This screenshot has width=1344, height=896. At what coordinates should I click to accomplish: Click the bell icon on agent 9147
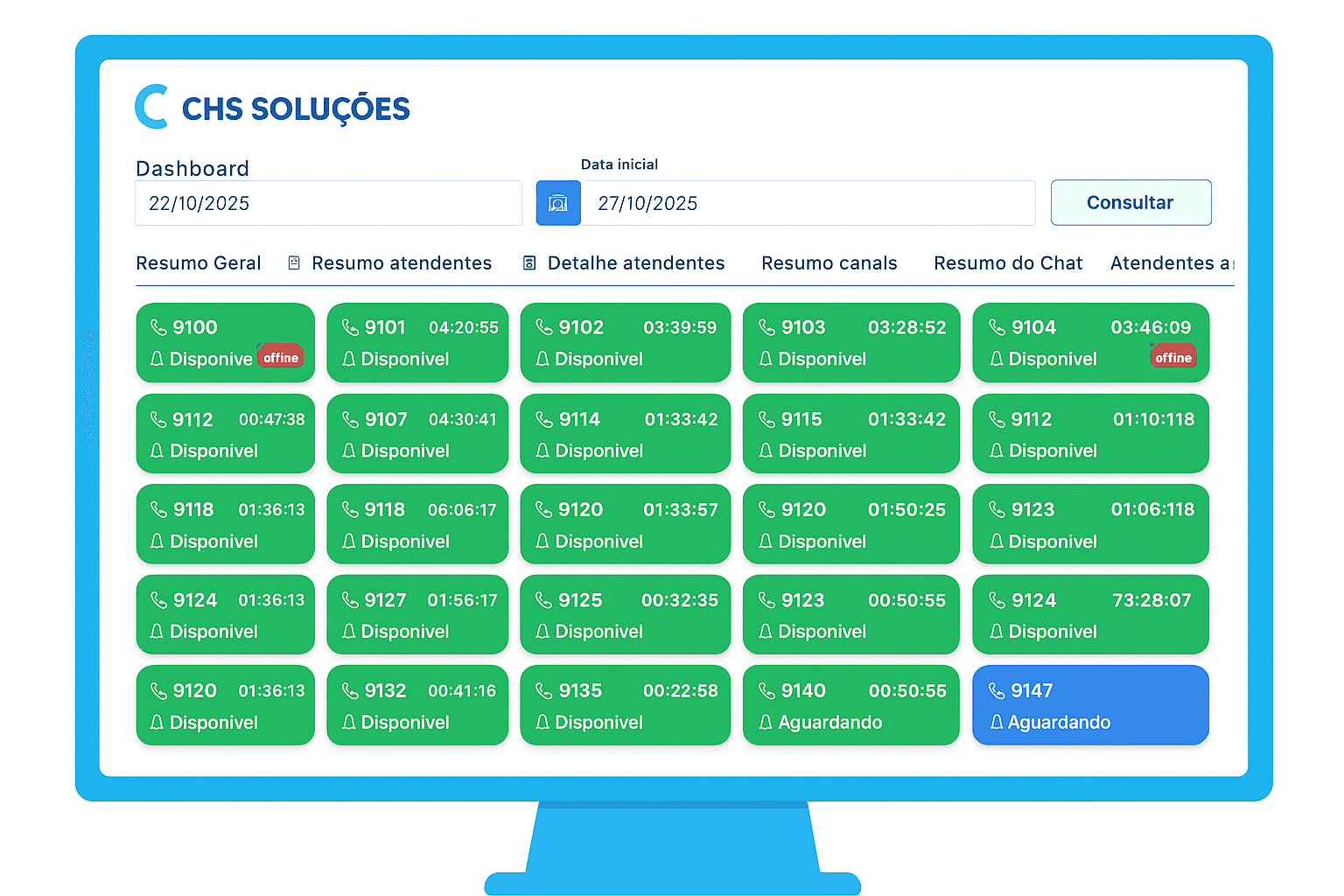pyautogui.click(x=997, y=722)
